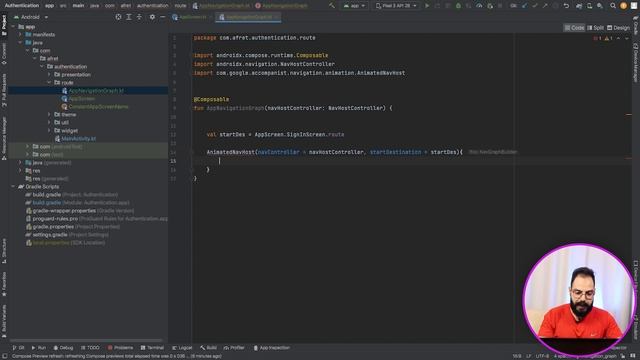Viewport: 640px width, 360px height.
Task: Open the App Inspection tool window
Action: 271,348
